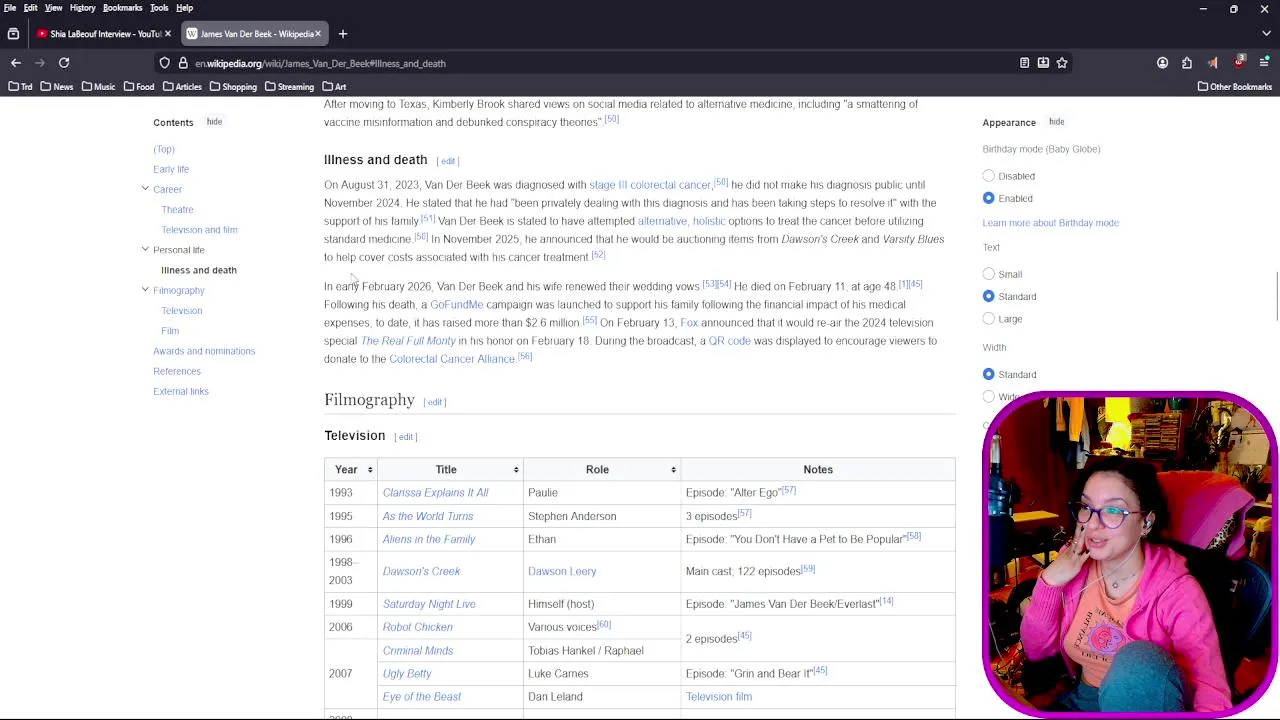Screen dimensions: 1280x720
Task: Open Firefox View icon beside the tabs
Action: pos(13,34)
